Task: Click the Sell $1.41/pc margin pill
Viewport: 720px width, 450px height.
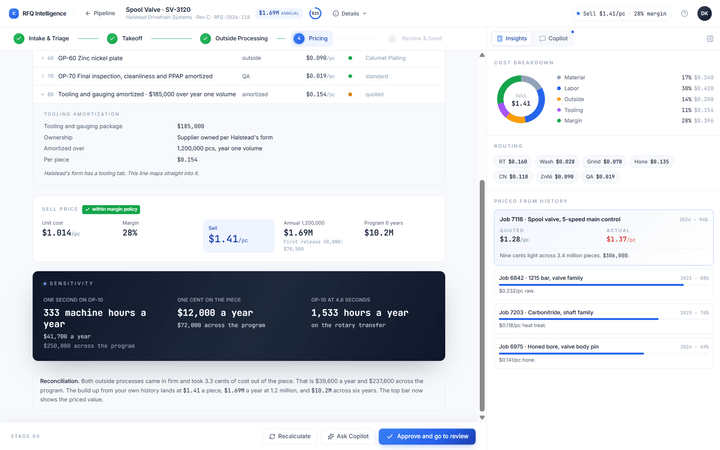Action: pos(621,14)
